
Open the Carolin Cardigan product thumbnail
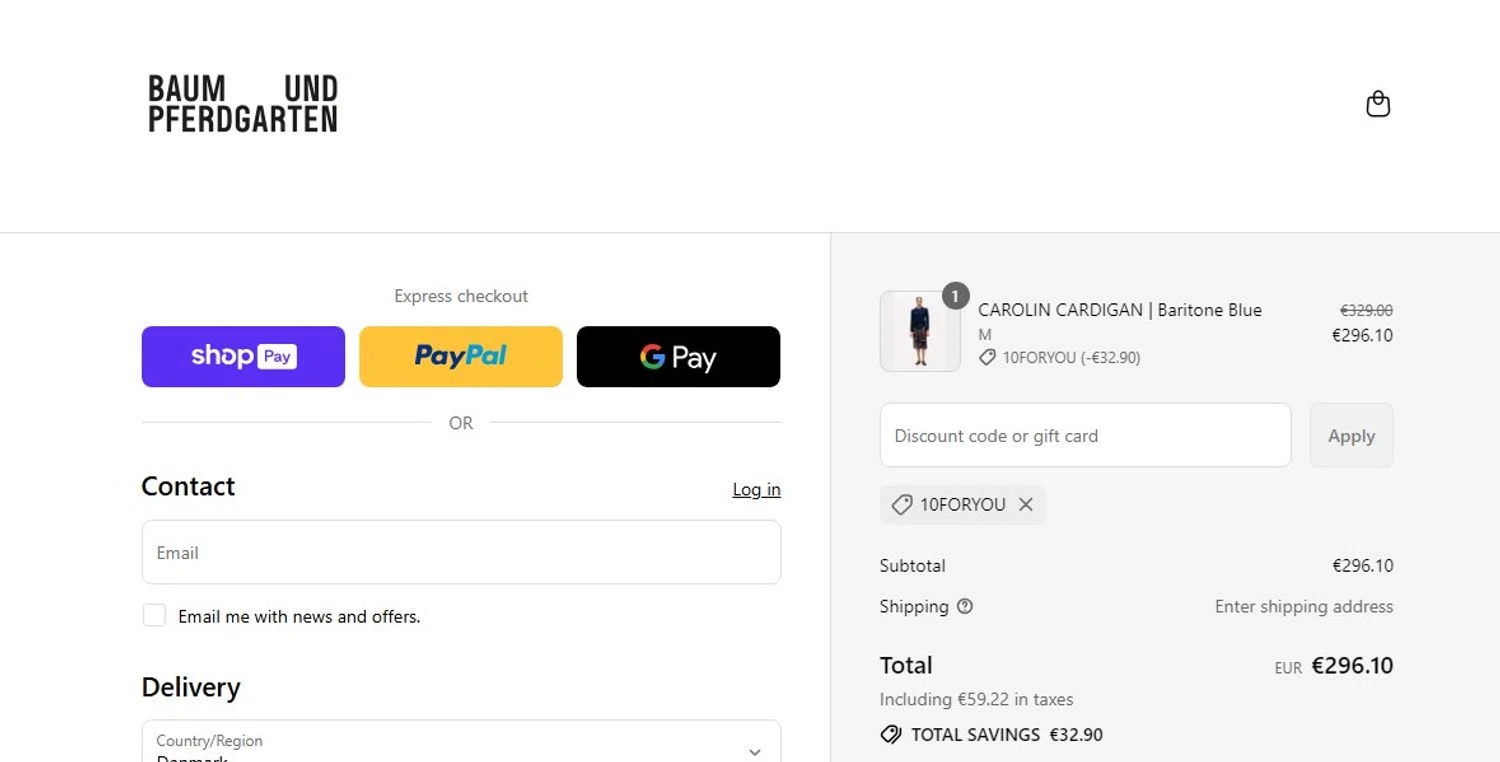pos(919,332)
